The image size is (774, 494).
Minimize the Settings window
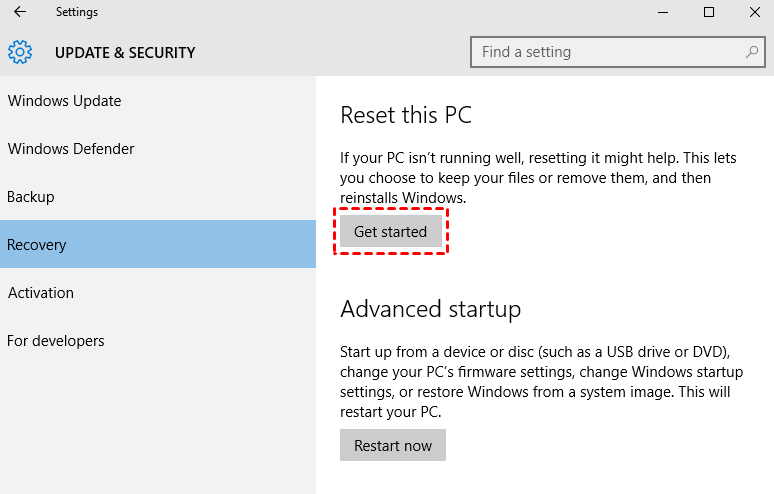[x=663, y=12]
